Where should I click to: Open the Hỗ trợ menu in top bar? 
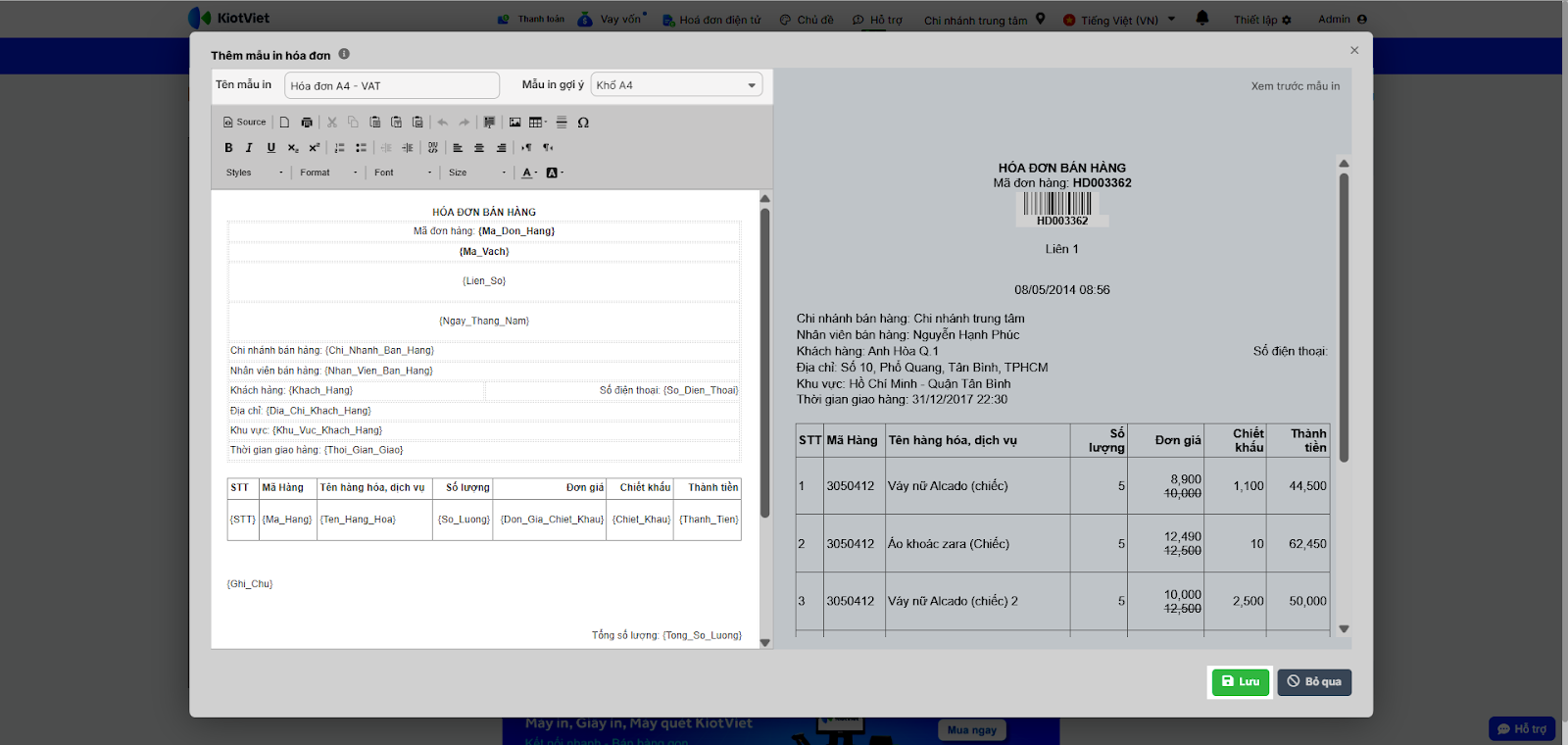click(877, 20)
